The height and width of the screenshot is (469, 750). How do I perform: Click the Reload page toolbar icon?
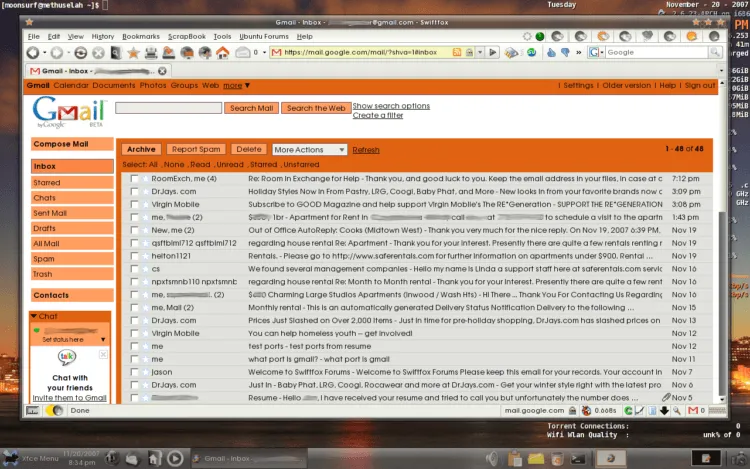80,53
